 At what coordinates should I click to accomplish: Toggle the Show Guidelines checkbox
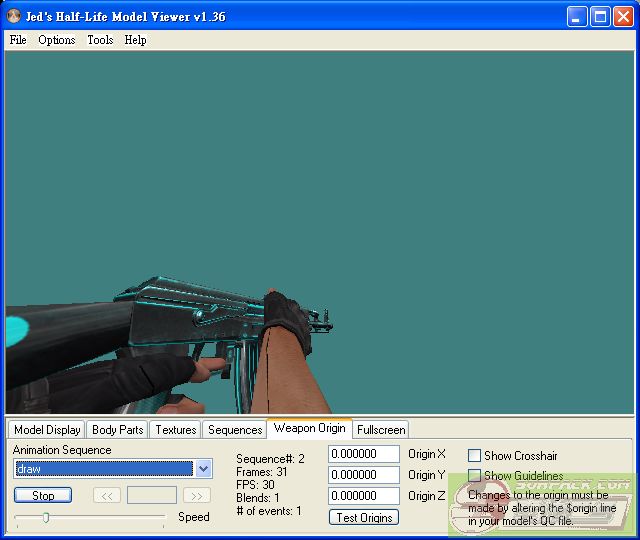(x=475, y=476)
